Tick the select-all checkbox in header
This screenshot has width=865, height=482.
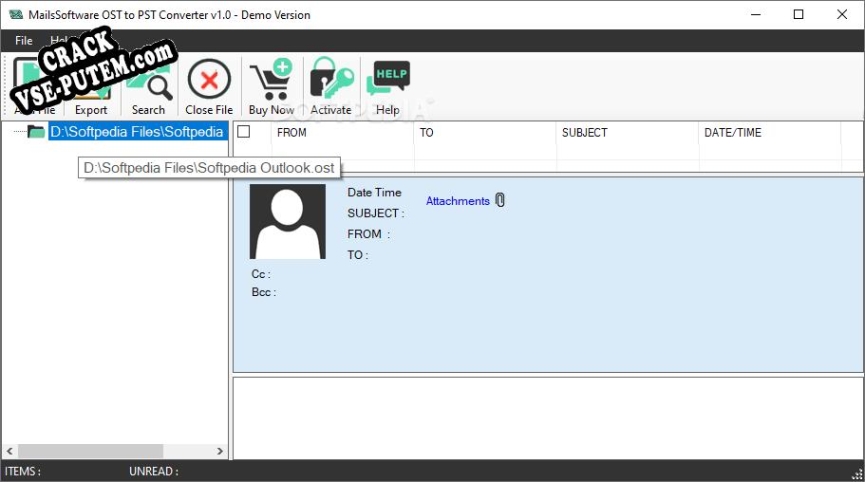(x=243, y=131)
